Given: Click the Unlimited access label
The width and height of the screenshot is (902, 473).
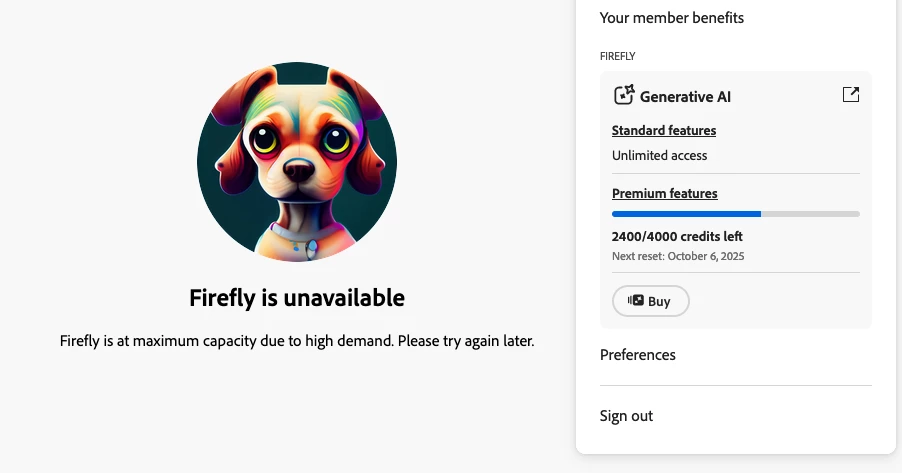Looking at the screenshot, I should click(x=659, y=155).
